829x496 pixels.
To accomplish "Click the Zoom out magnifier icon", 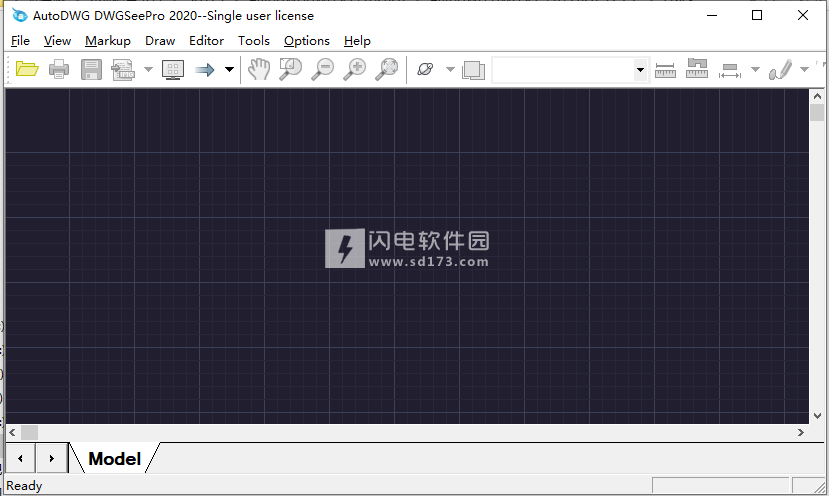I will point(323,69).
